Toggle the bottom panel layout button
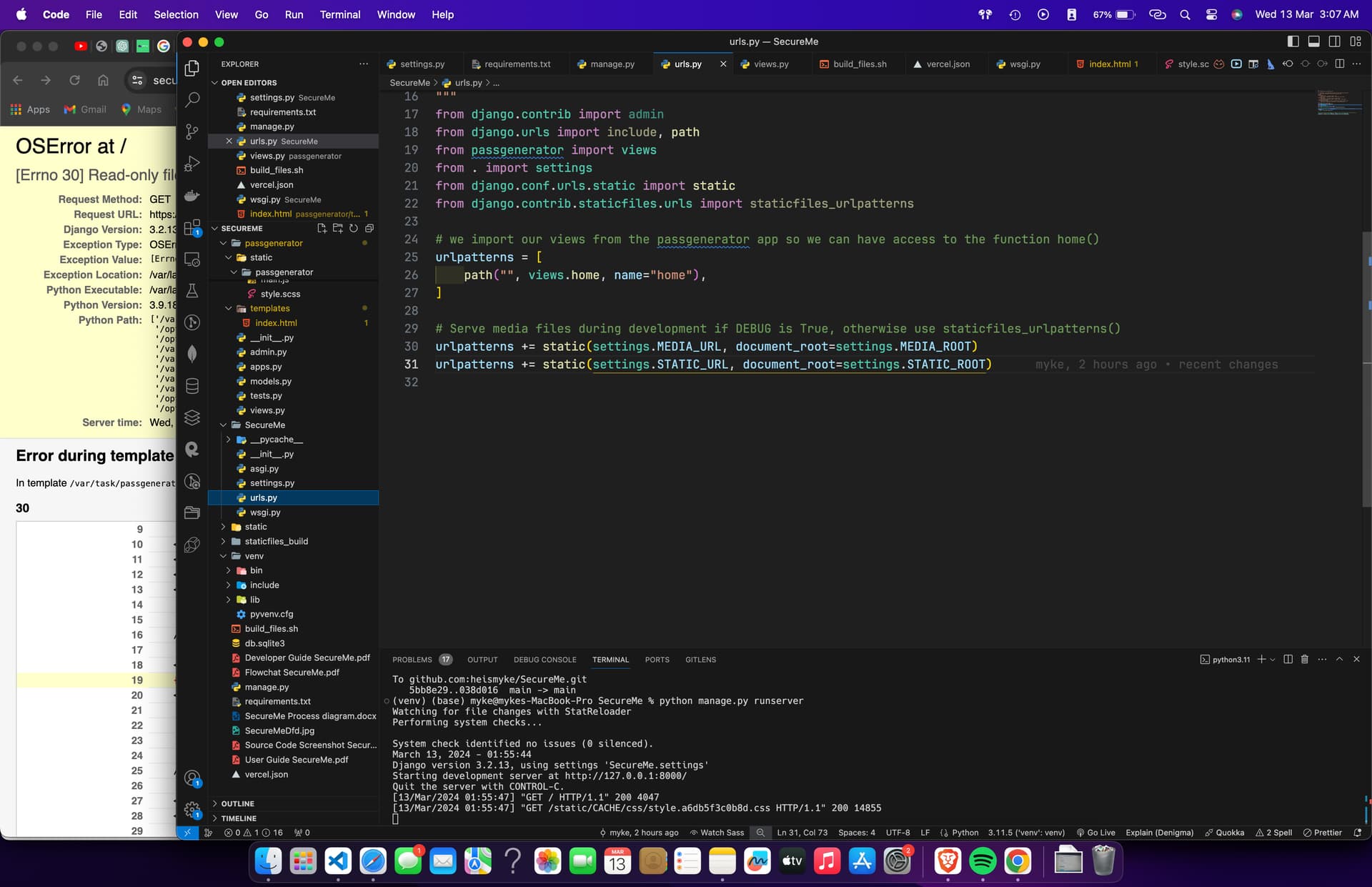 1313,41
